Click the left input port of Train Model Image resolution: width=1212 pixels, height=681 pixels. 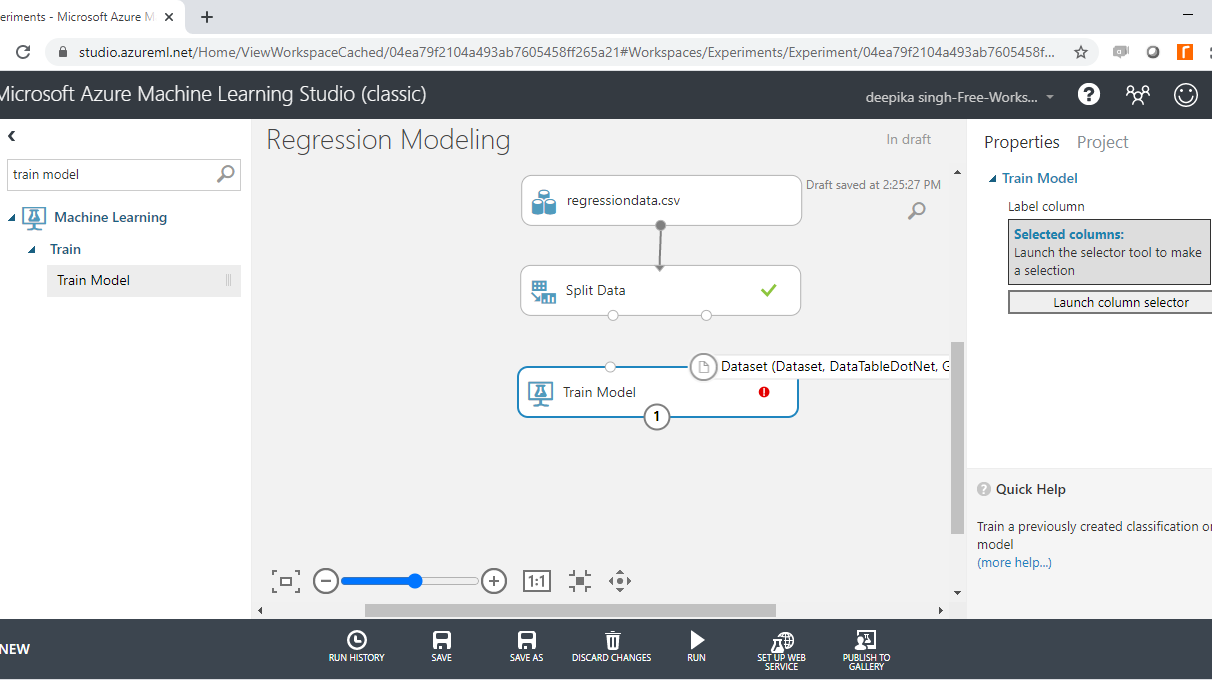pos(611,367)
